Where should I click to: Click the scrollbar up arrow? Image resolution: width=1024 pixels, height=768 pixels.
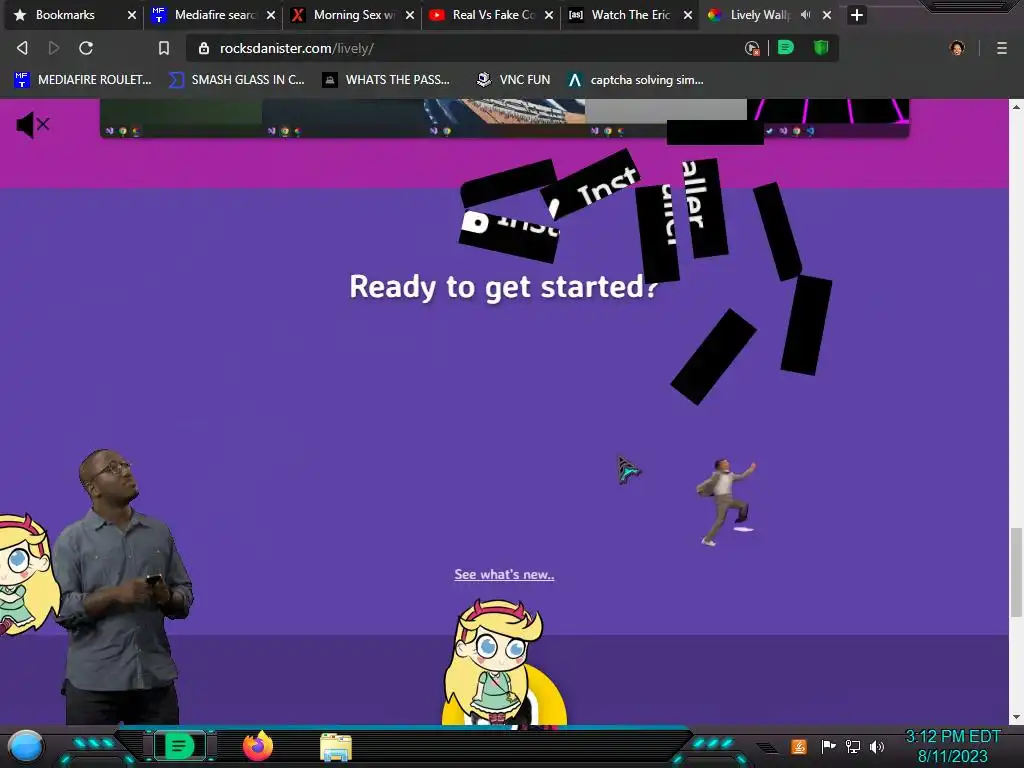point(1016,106)
